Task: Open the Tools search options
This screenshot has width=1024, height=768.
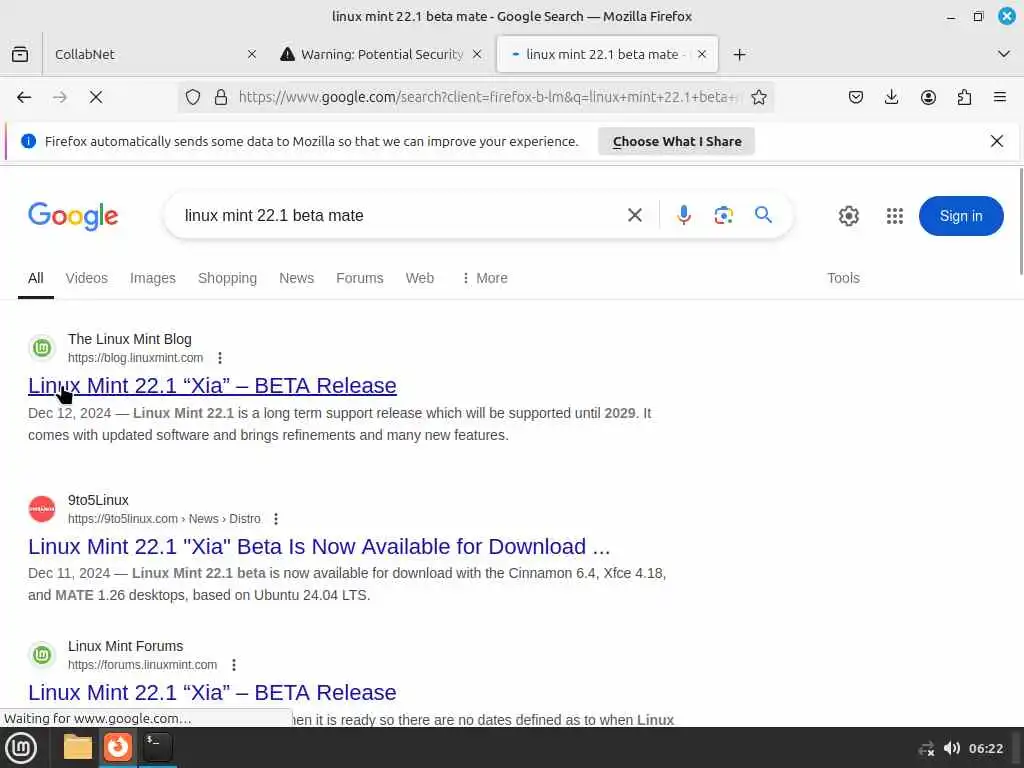Action: [x=843, y=278]
